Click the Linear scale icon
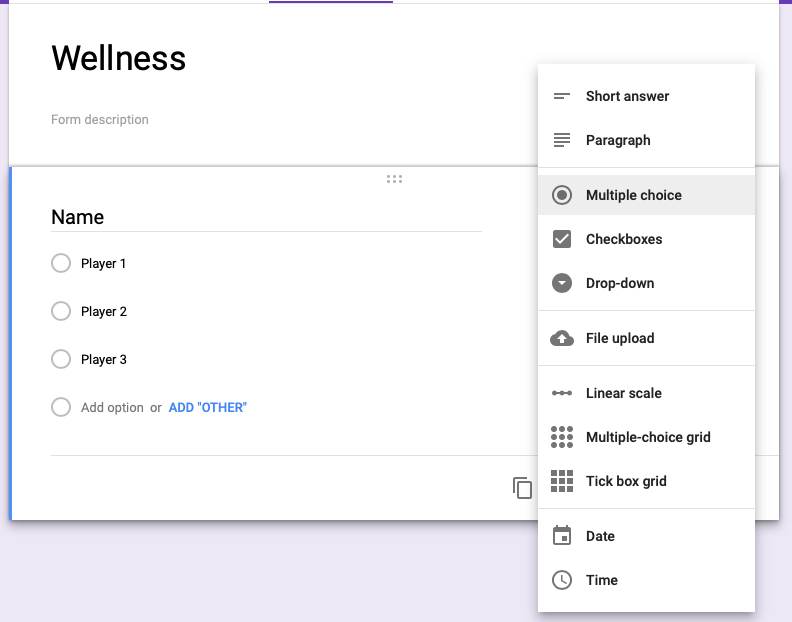Image resolution: width=792 pixels, height=622 pixels. tap(562, 393)
